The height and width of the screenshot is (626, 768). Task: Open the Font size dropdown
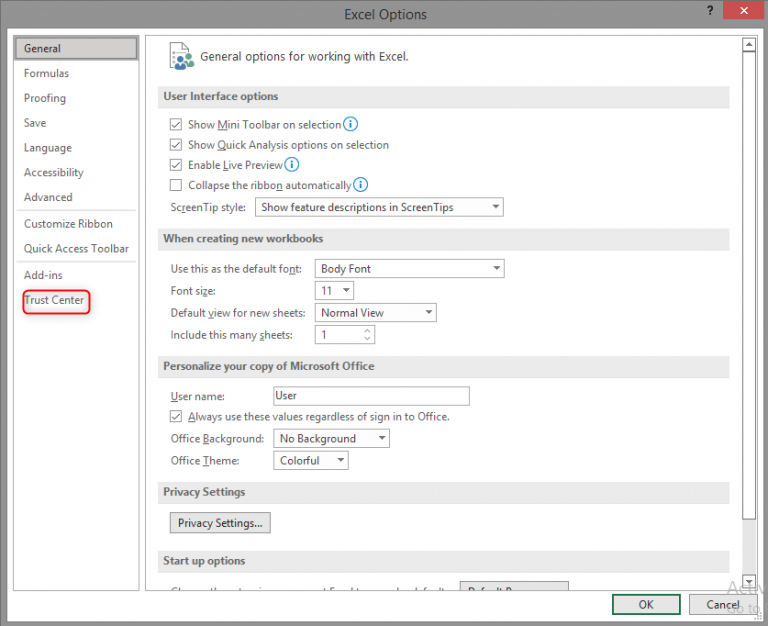pos(334,291)
